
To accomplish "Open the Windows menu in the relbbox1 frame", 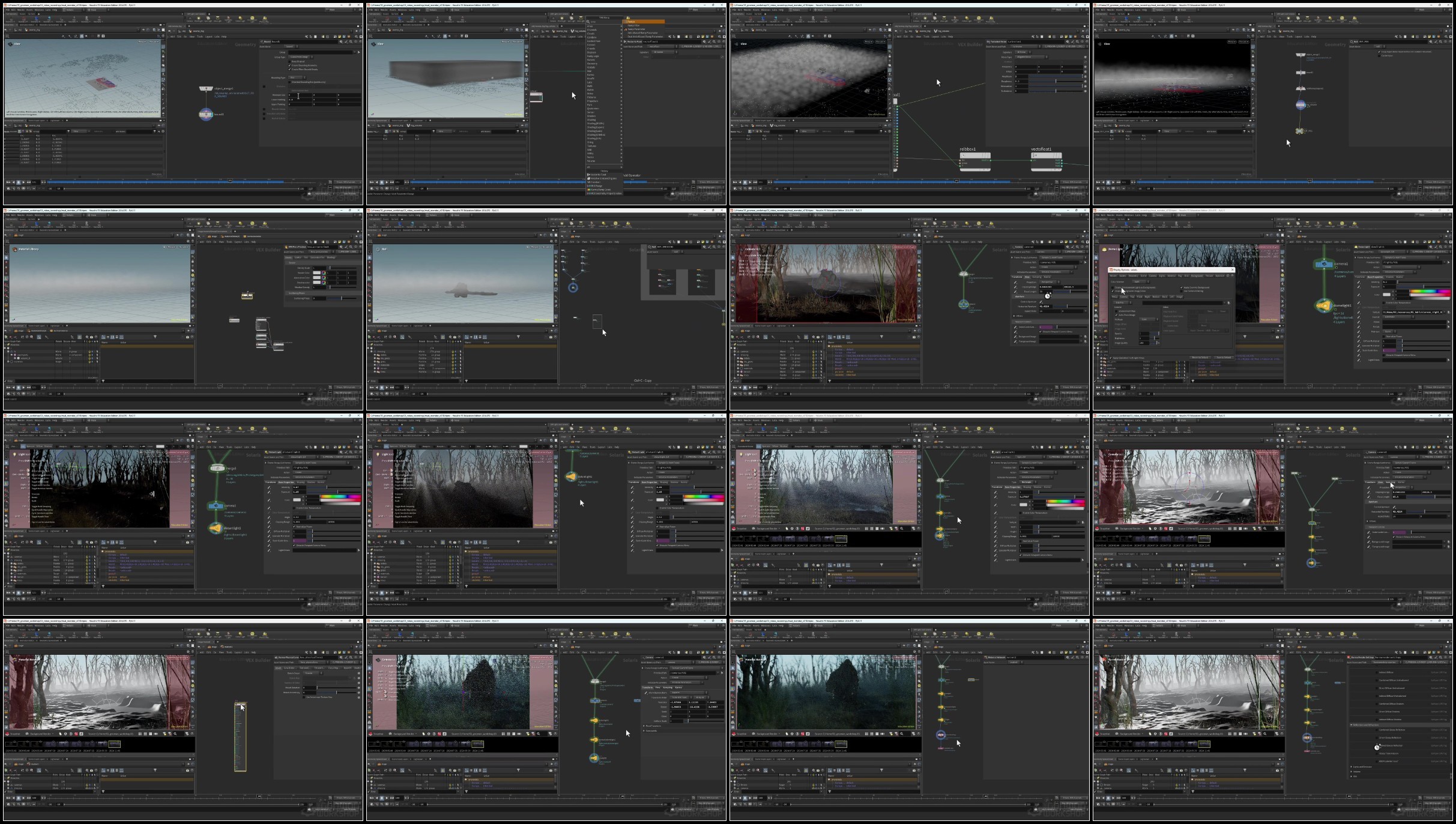I will [x=766, y=10].
